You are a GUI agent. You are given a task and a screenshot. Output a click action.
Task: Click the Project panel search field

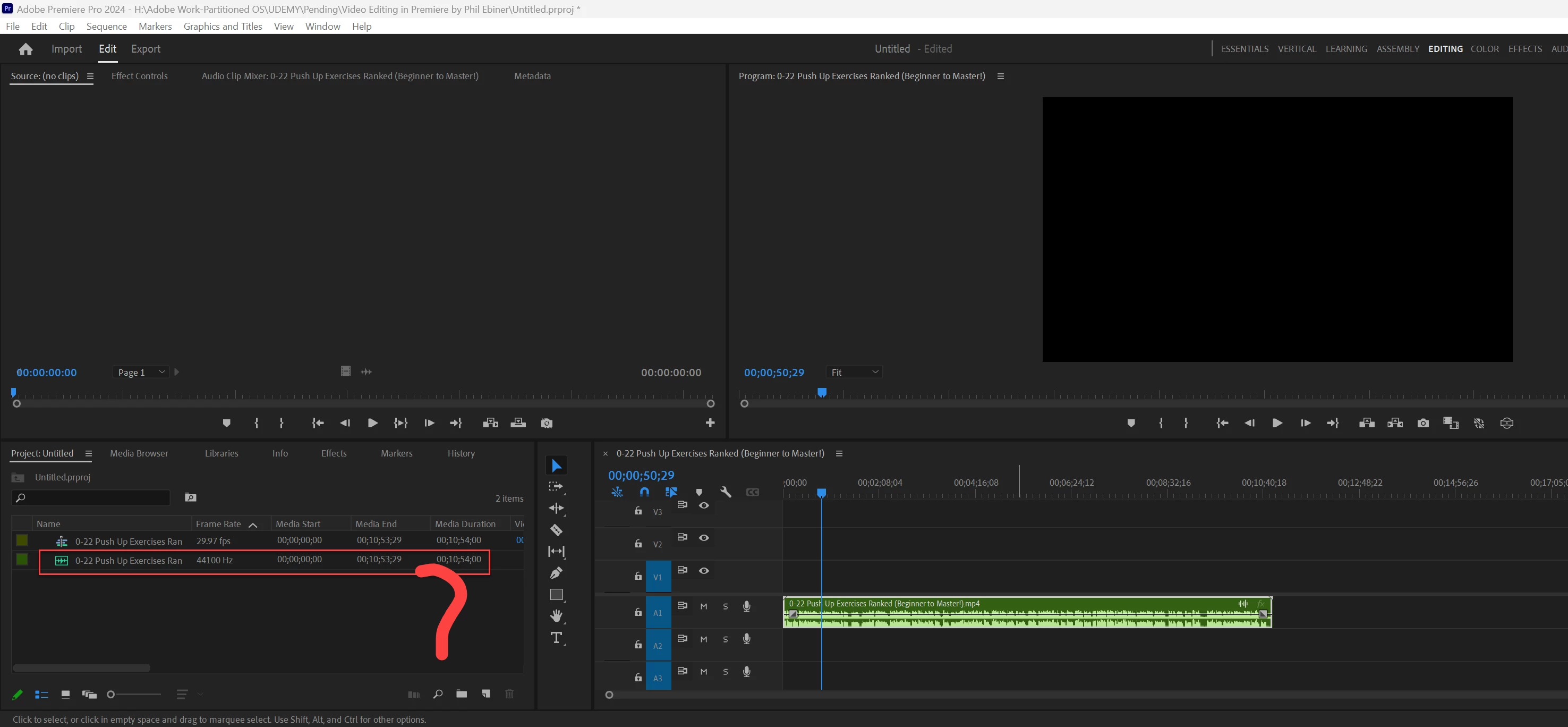91,497
